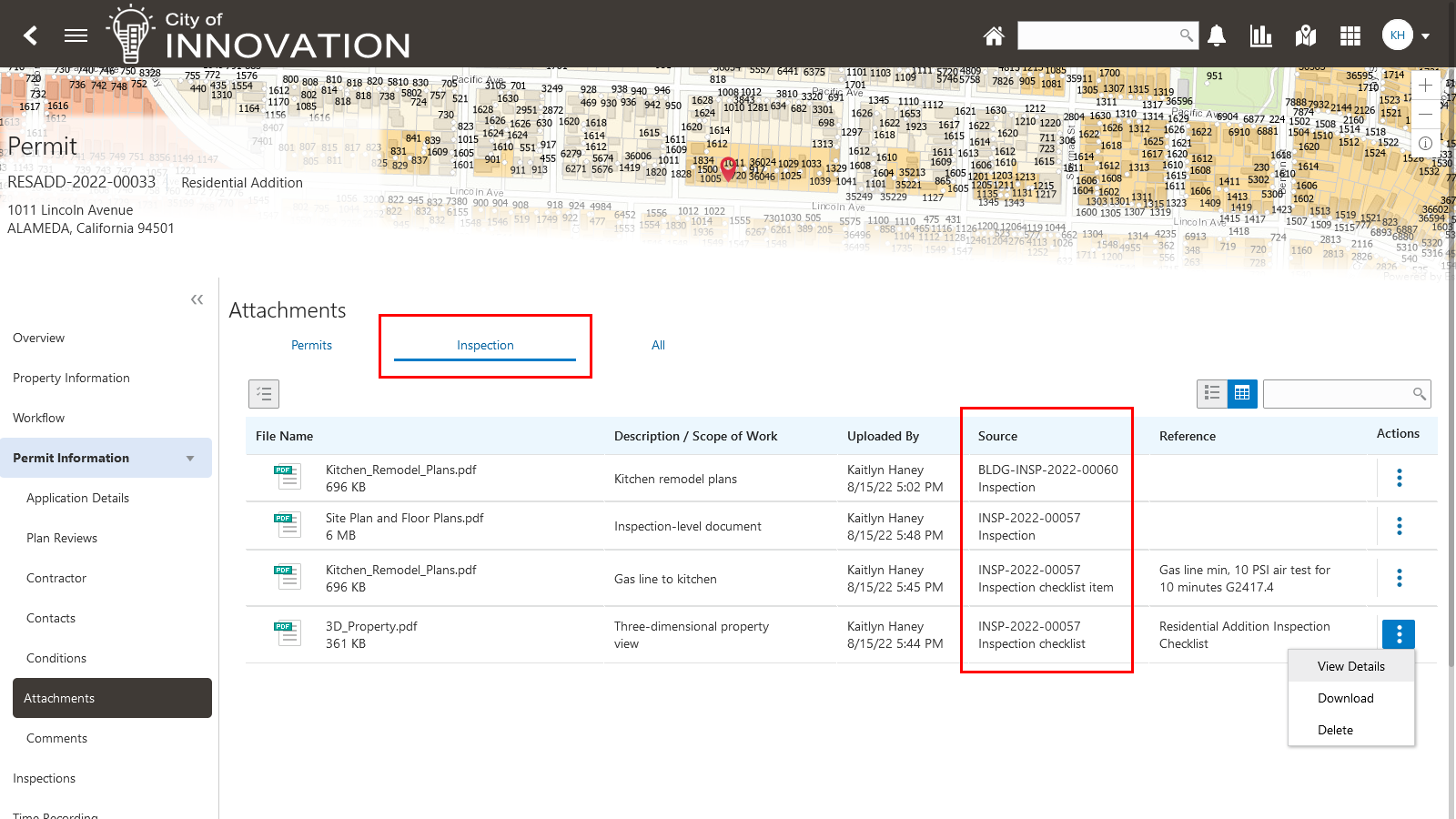Zoom out on the map

1425,114
